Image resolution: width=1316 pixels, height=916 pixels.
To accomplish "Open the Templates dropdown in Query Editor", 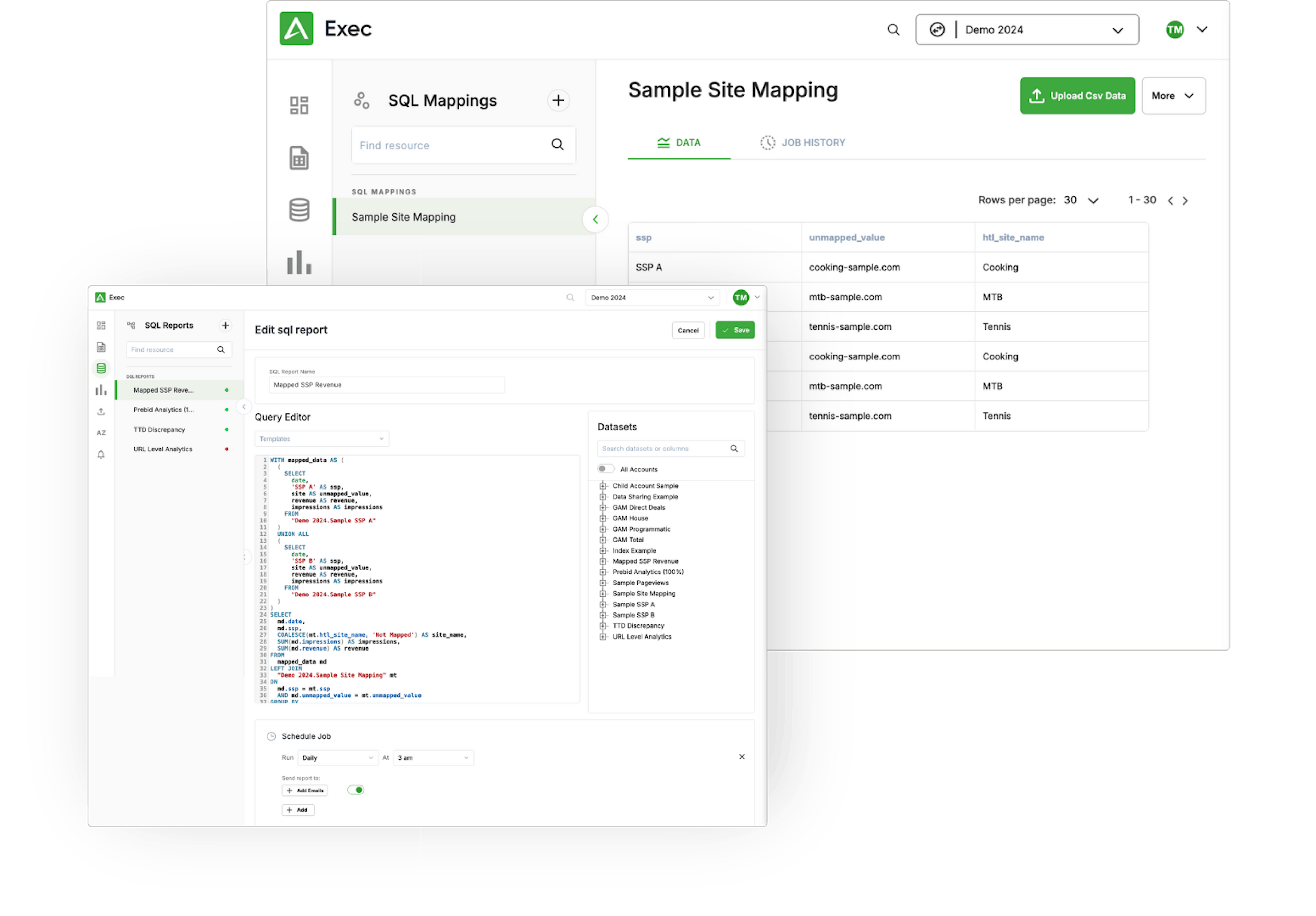I will [321, 439].
